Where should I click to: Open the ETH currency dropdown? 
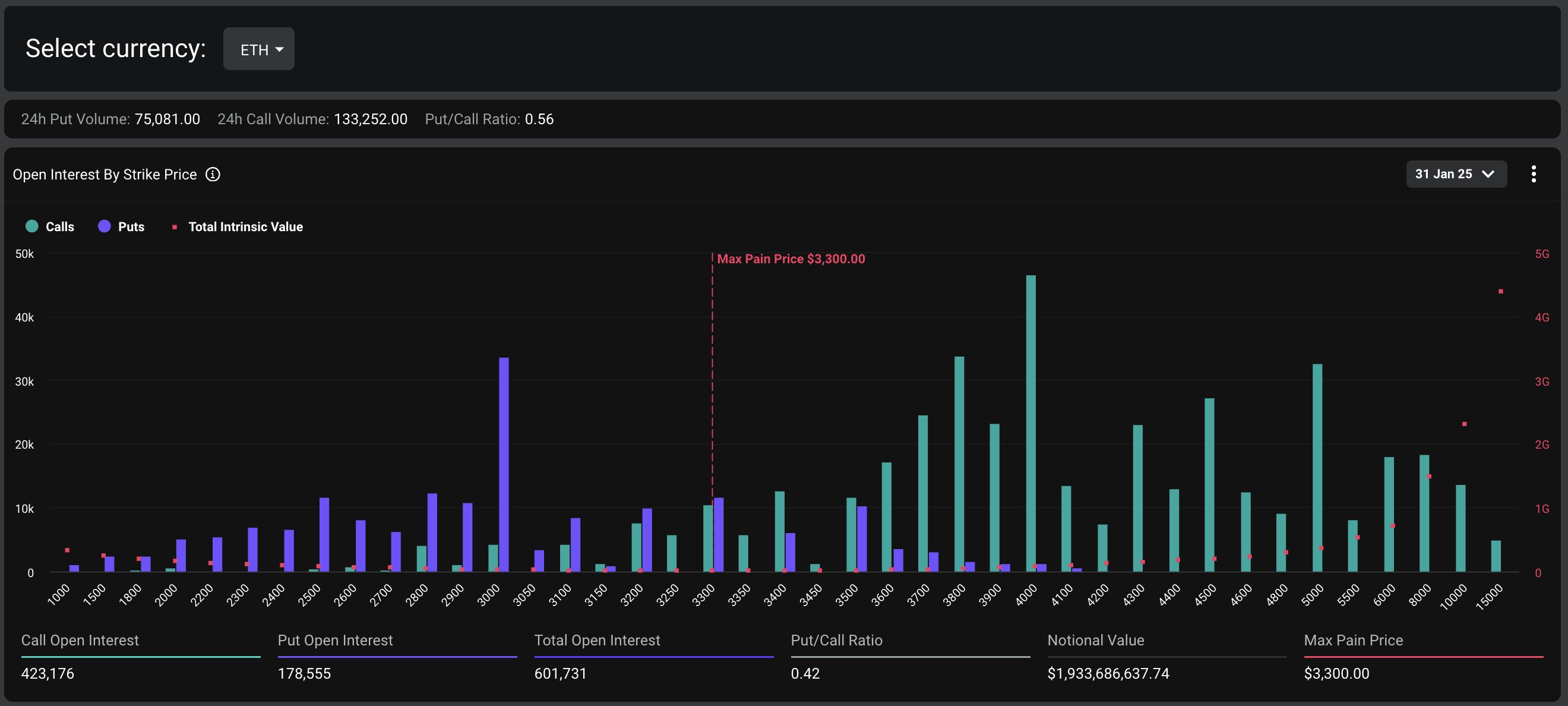coord(259,49)
